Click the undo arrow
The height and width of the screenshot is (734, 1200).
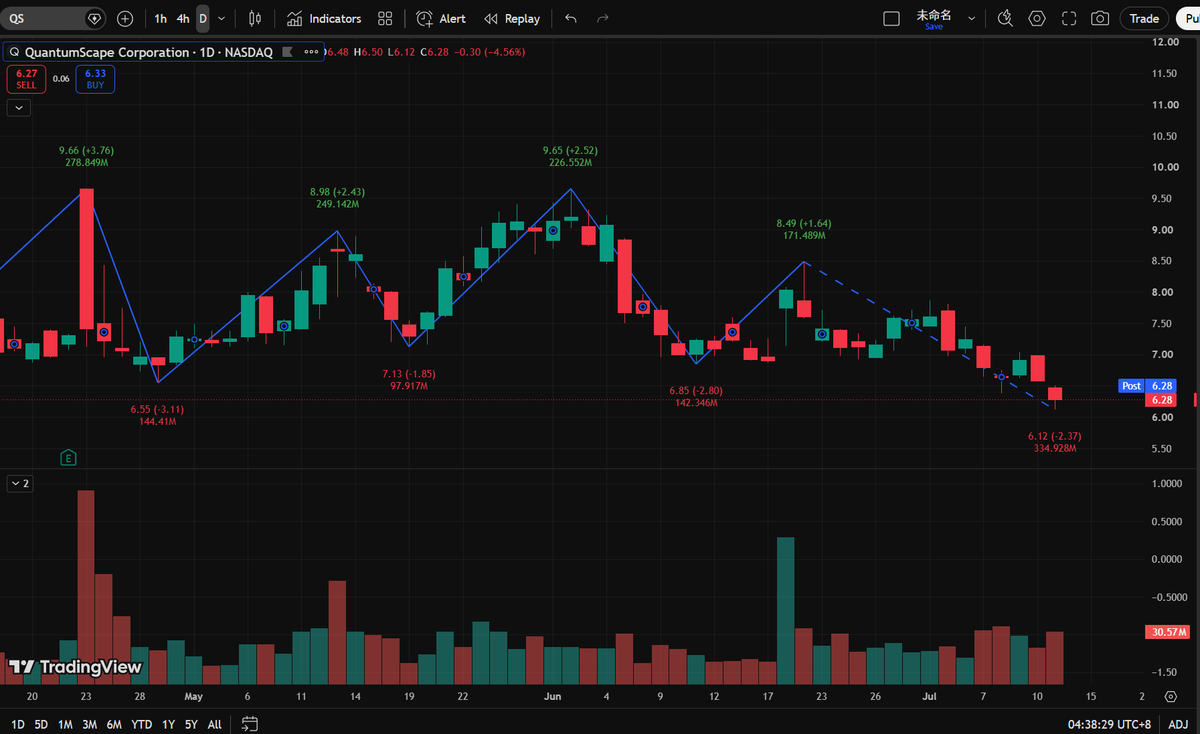coord(571,19)
